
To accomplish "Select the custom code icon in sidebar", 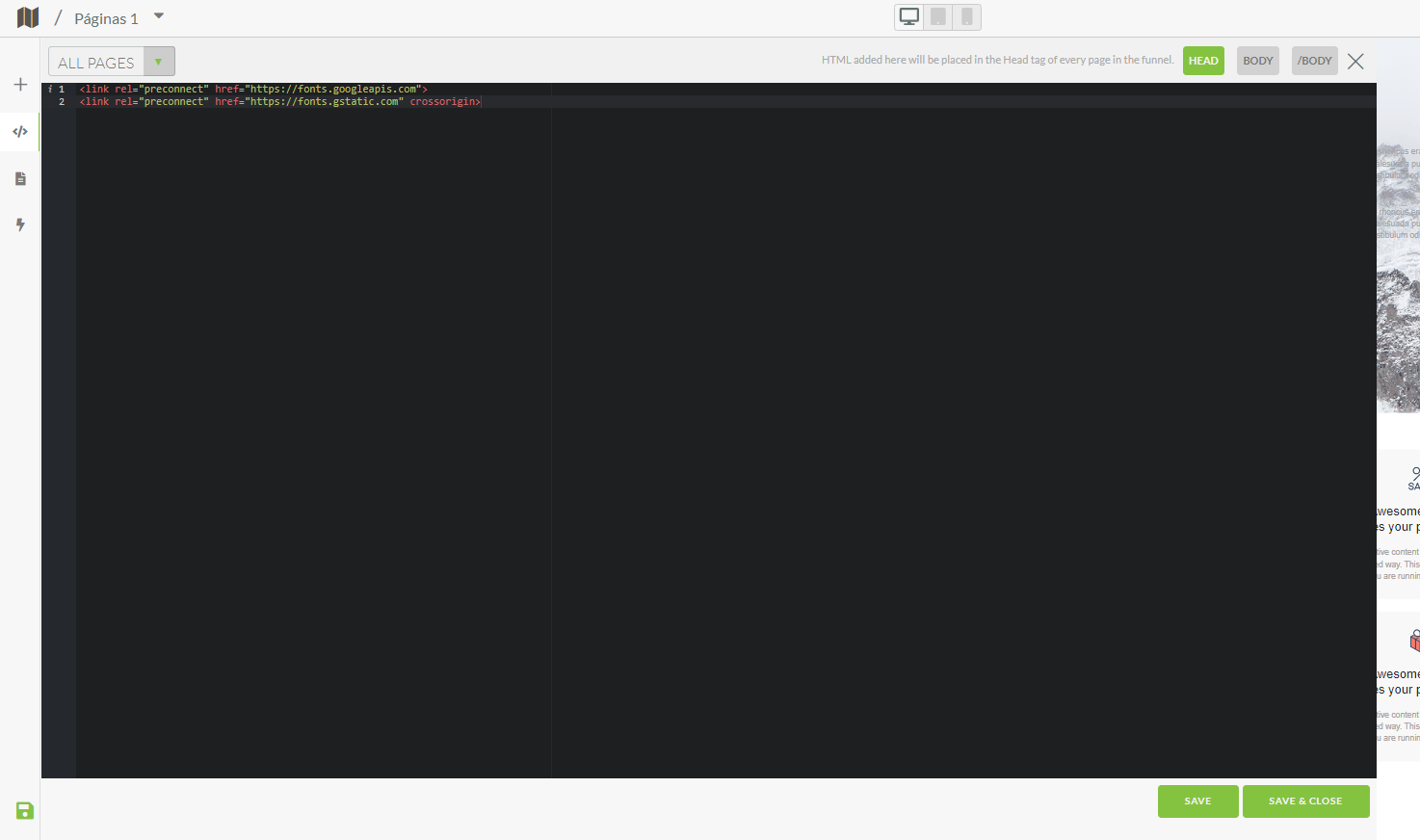I will click(20, 132).
